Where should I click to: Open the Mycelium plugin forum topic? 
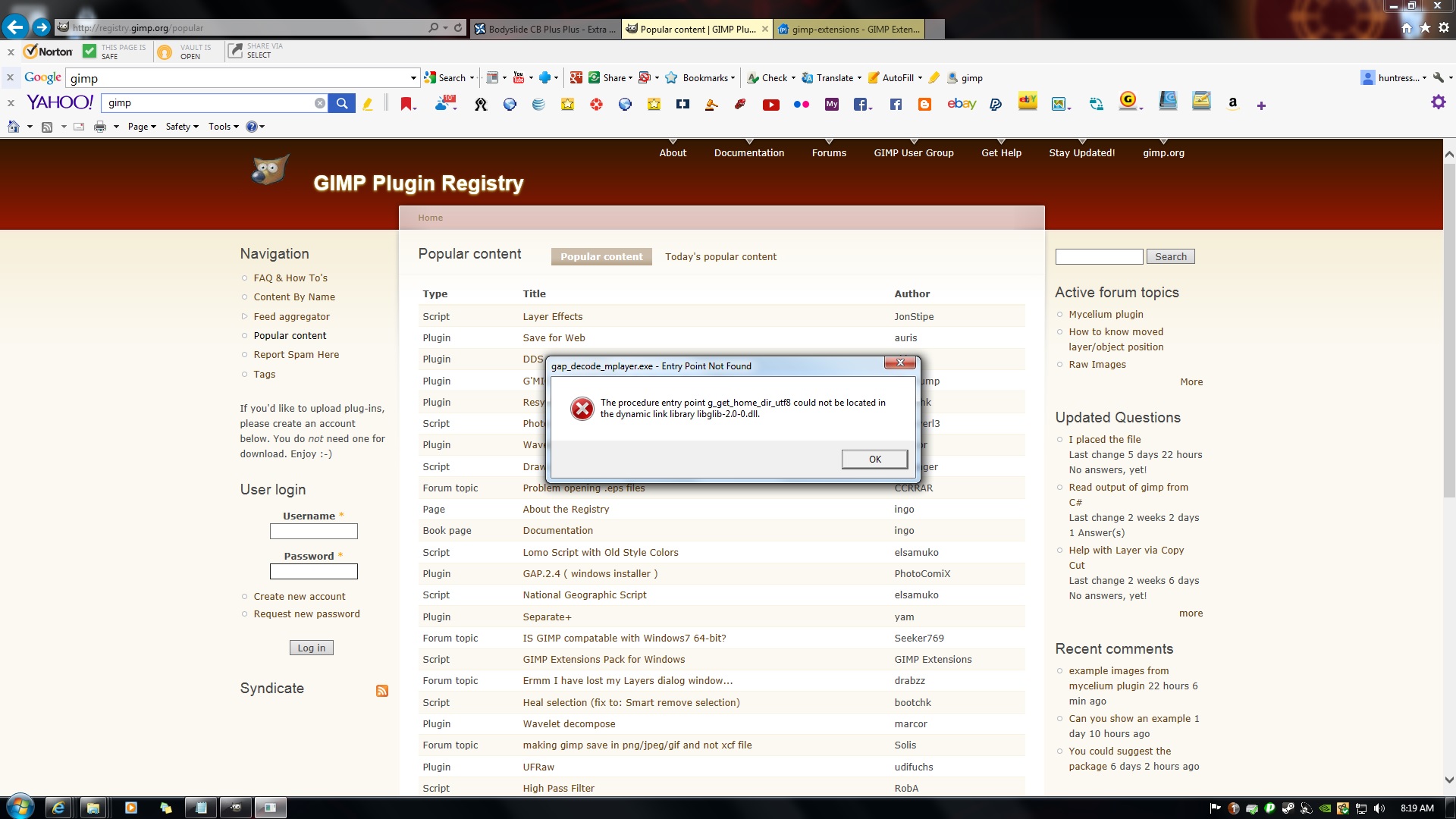click(x=1106, y=315)
